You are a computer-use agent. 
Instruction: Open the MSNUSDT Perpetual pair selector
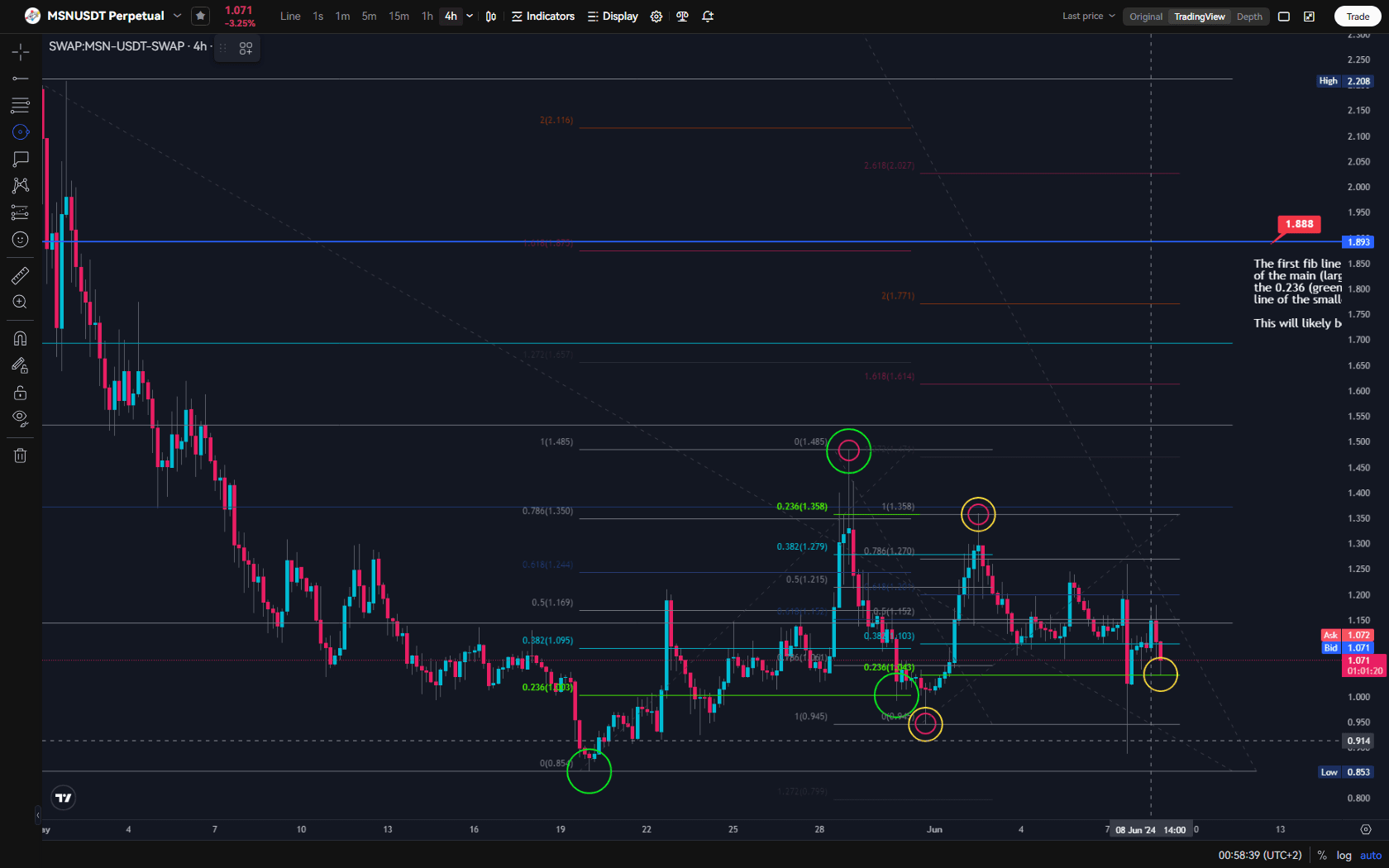(114, 16)
